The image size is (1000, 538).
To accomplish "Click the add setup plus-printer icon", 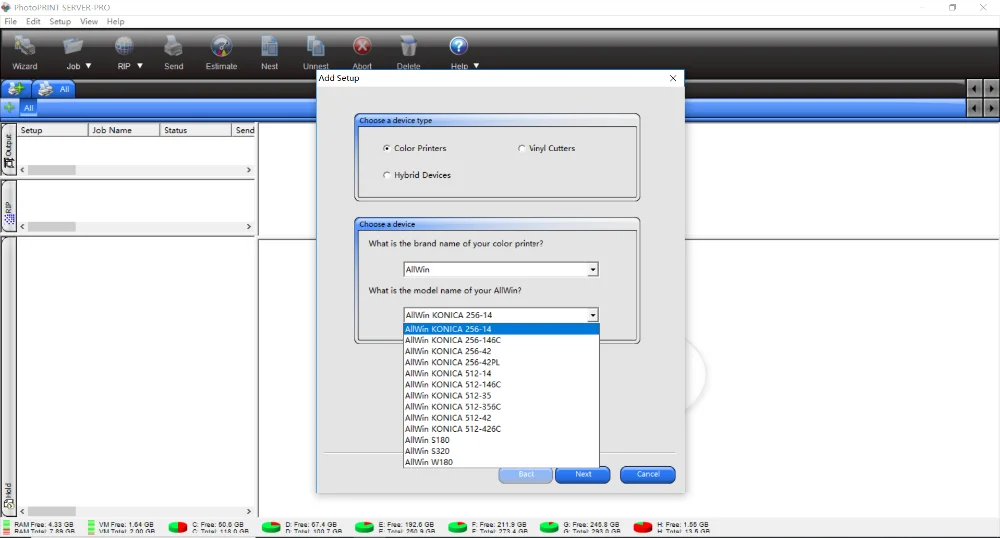I will (15, 89).
